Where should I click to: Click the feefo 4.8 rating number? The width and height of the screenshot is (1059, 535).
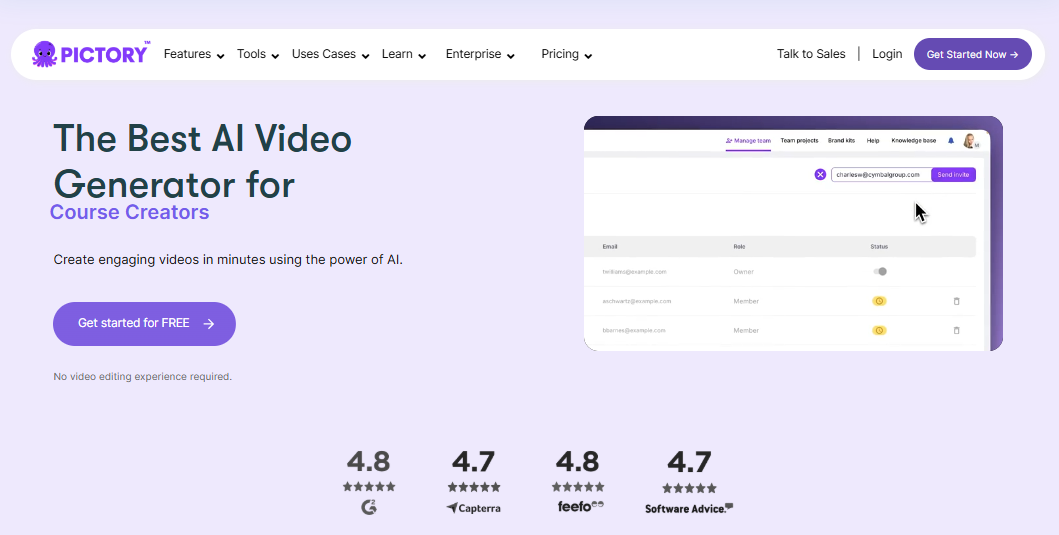click(577, 462)
